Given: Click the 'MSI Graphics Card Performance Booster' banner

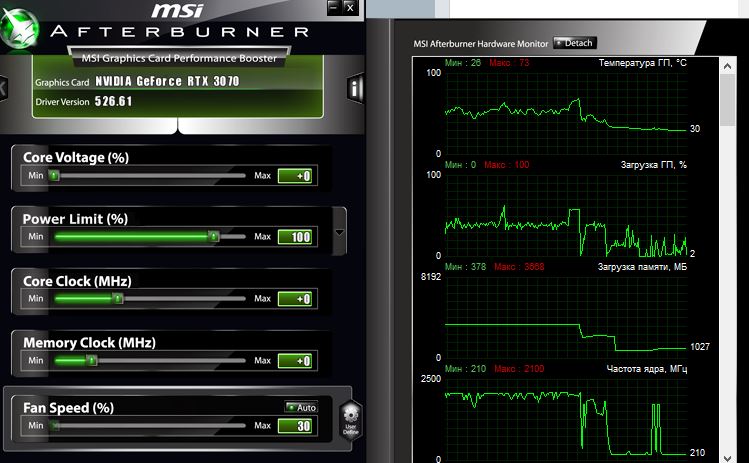Looking at the screenshot, I should click(179, 58).
